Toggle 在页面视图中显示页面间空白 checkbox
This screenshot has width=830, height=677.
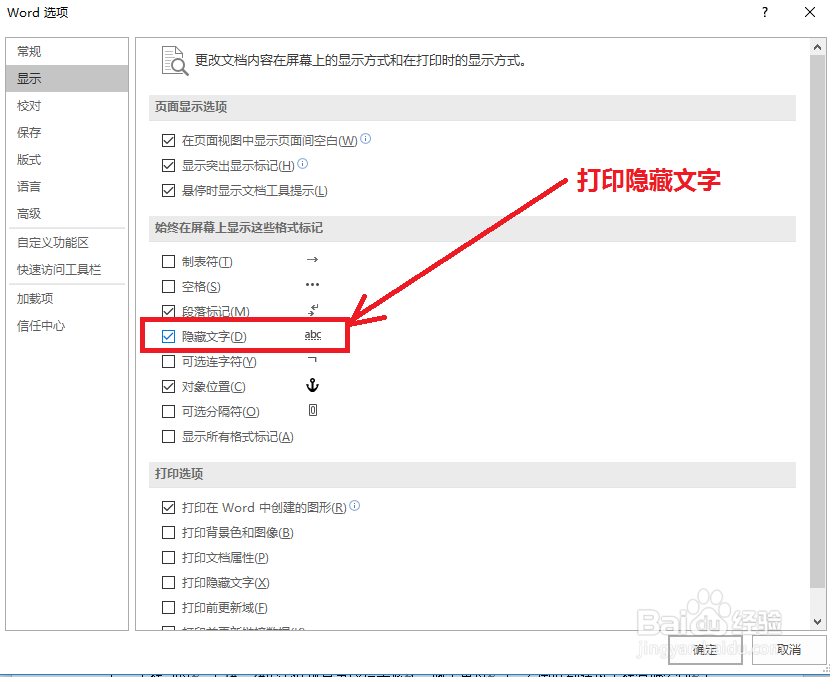click(x=168, y=140)
